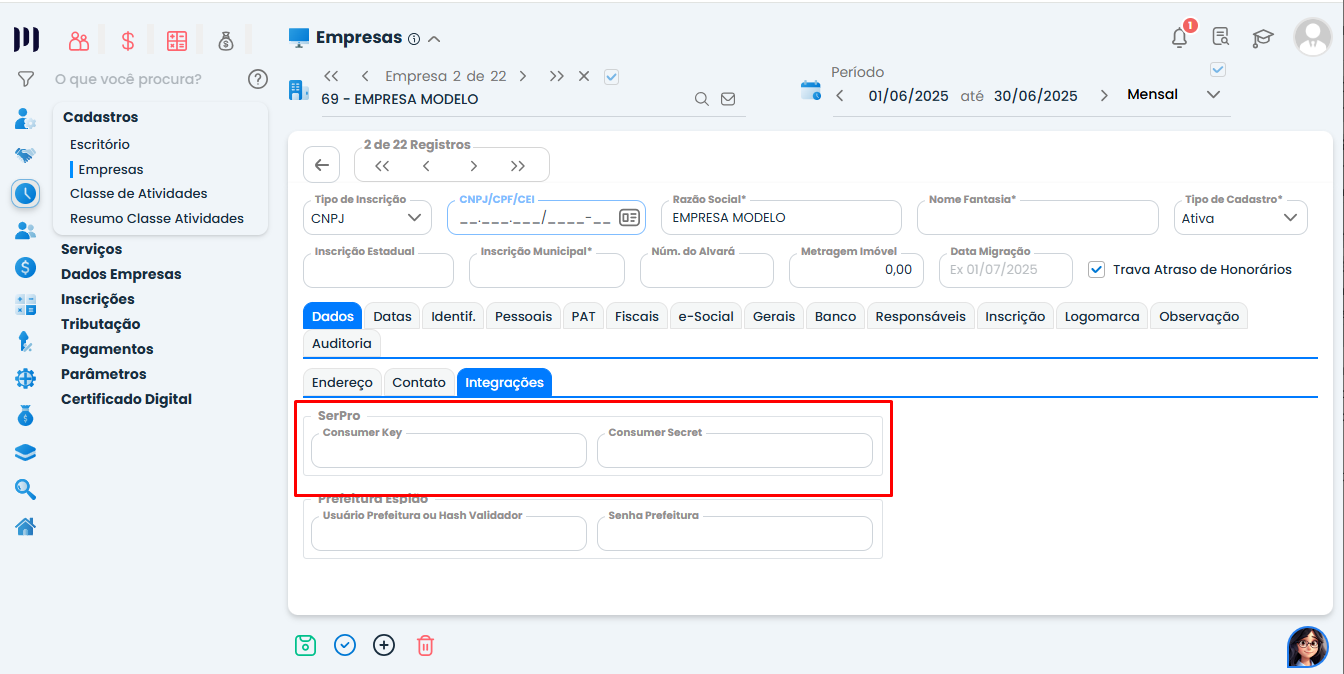
Task: Expand Certificado Digital menu section
Action: (126, 399)
